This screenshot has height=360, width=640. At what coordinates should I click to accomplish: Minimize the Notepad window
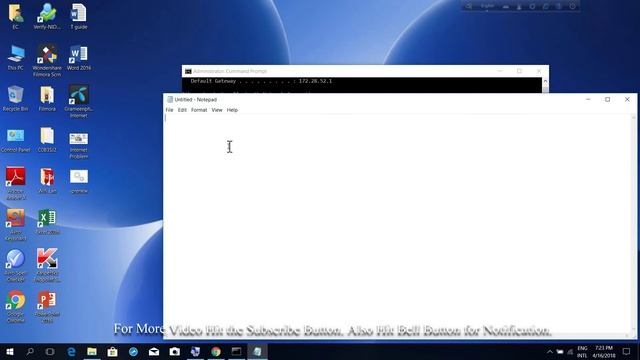pos(588,99)
